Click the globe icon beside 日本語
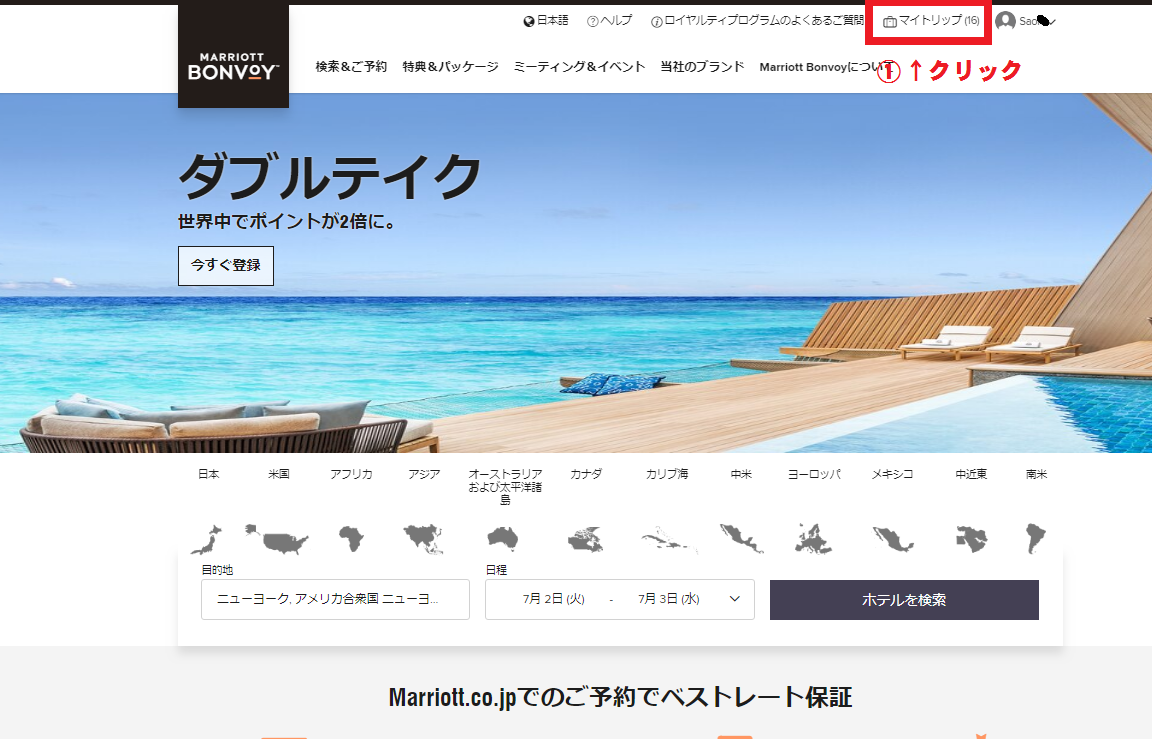The image size is (1152, 739). [x=528, y=21]
